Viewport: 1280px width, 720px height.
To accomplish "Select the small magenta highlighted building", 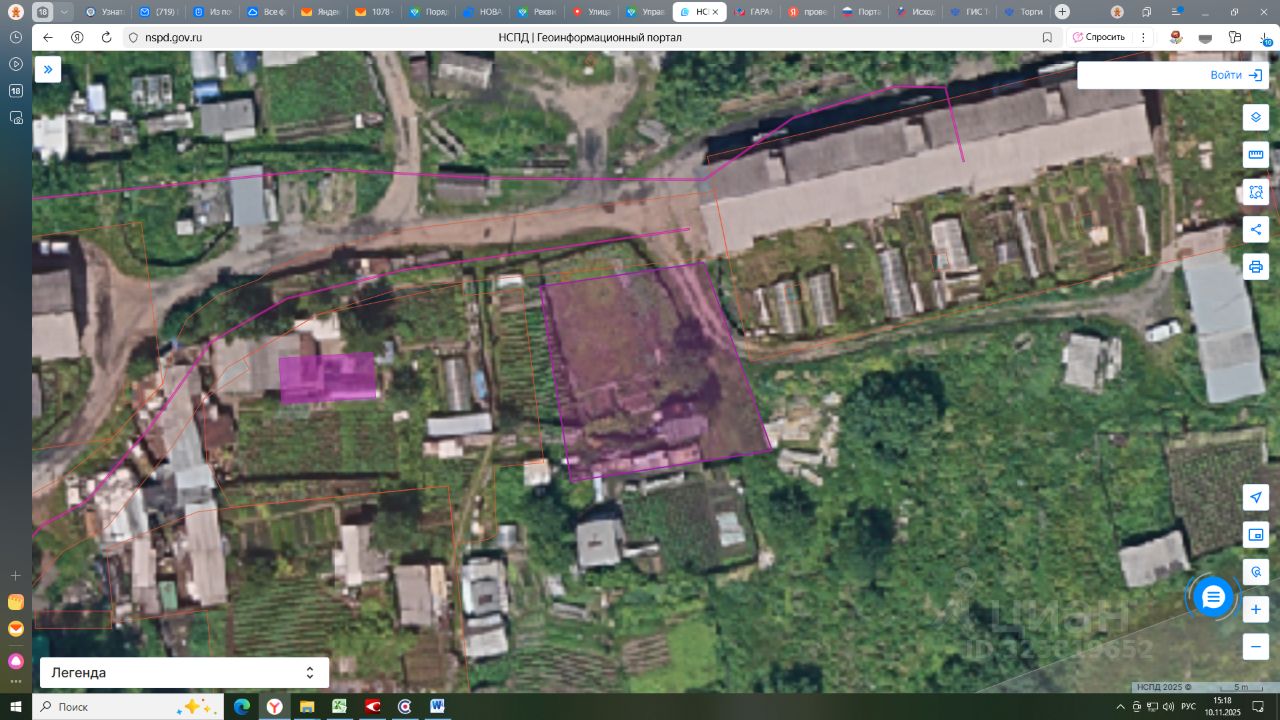I will pyautogui.click(x=327, y=377).
